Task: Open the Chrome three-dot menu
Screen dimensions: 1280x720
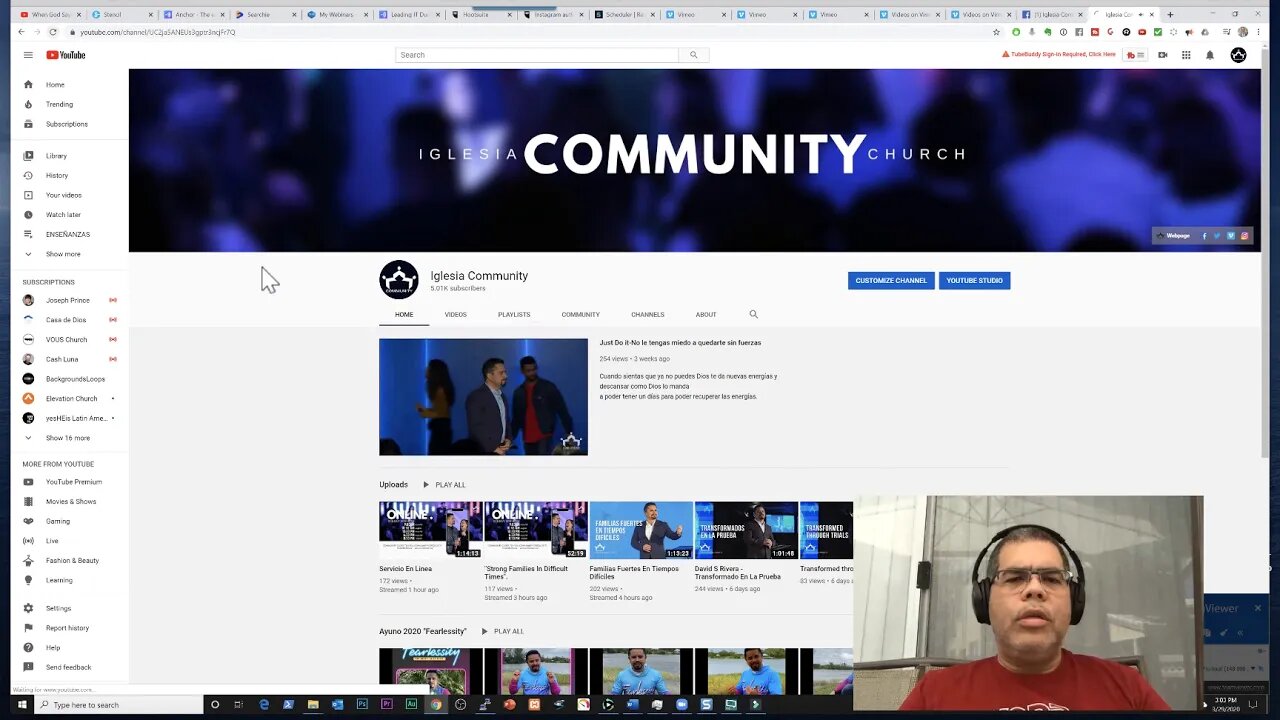Action: coord(1257,32)
